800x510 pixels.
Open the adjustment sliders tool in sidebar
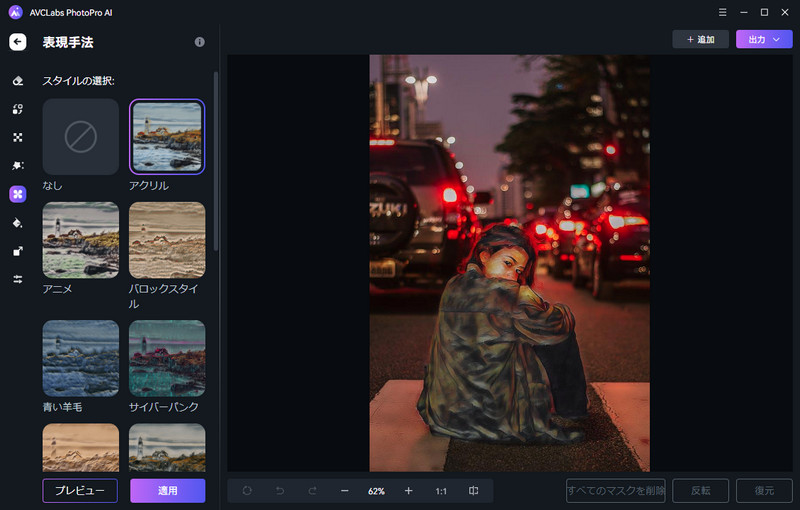(18, 279)
